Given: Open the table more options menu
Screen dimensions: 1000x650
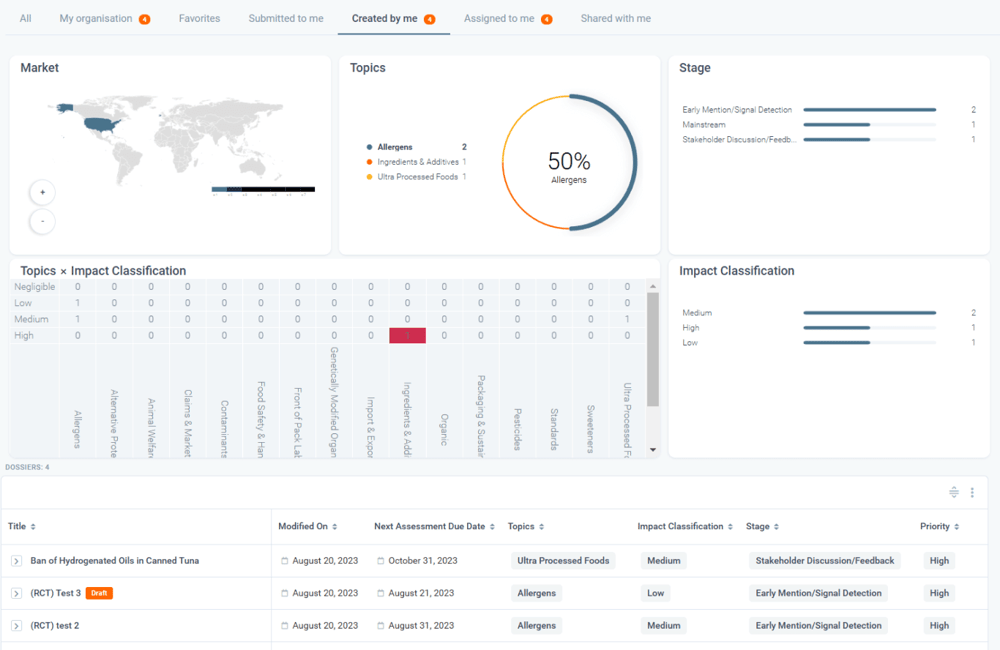Looking at the screenshot, I should (x=972, y=492).
